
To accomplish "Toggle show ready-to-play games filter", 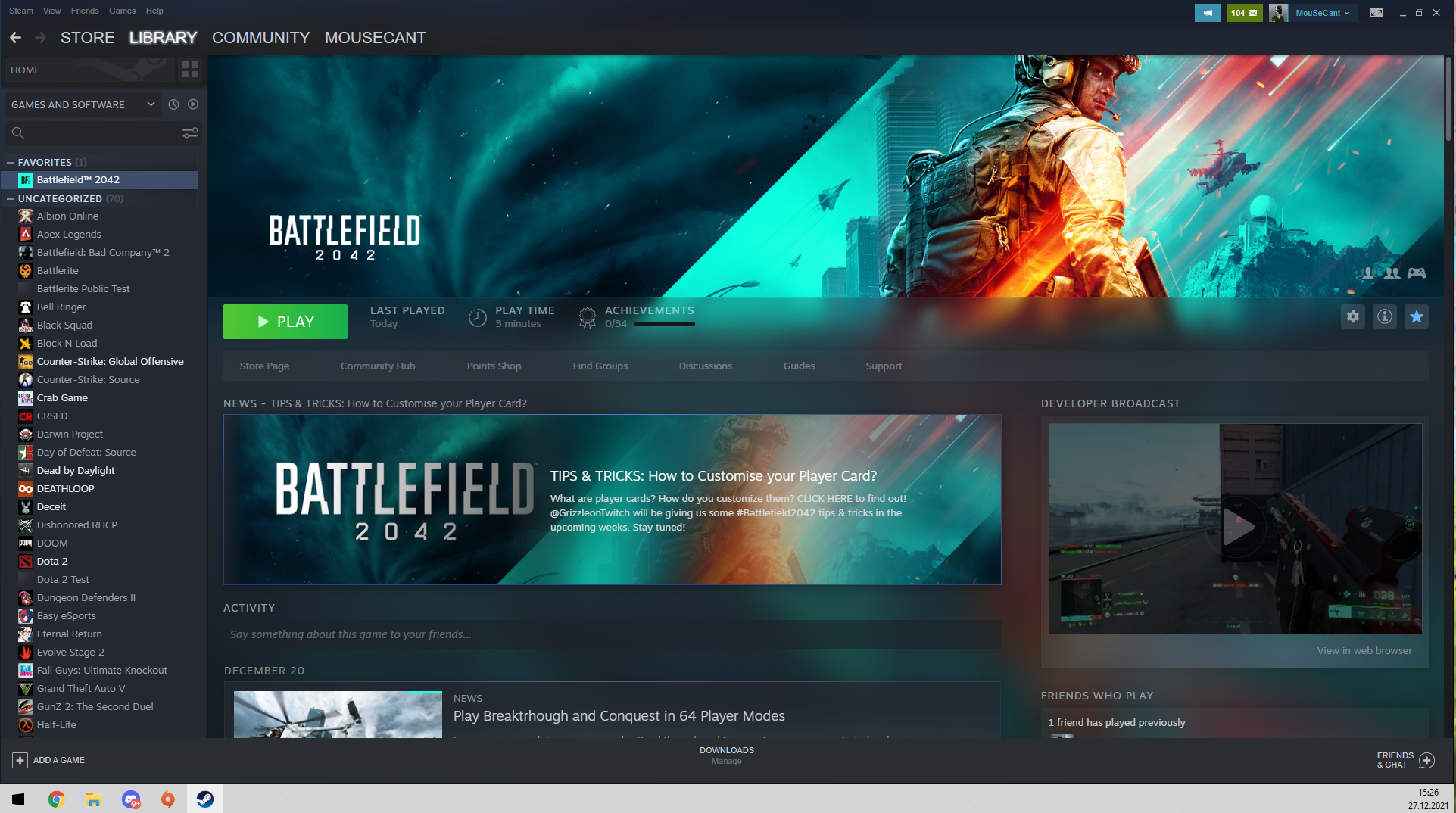I will 193,104.
